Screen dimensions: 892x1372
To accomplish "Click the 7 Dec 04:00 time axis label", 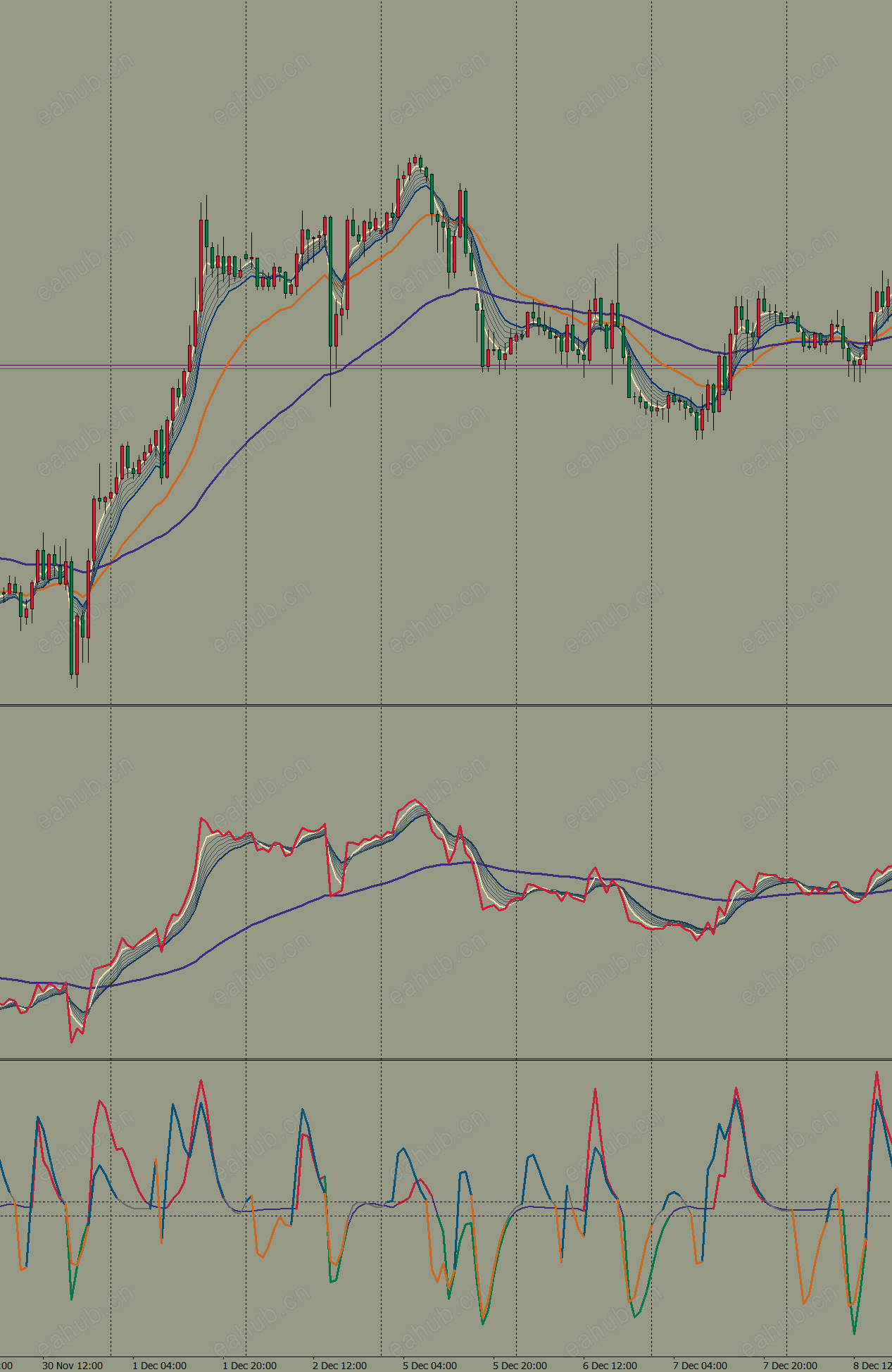I will pos(701,1365).
